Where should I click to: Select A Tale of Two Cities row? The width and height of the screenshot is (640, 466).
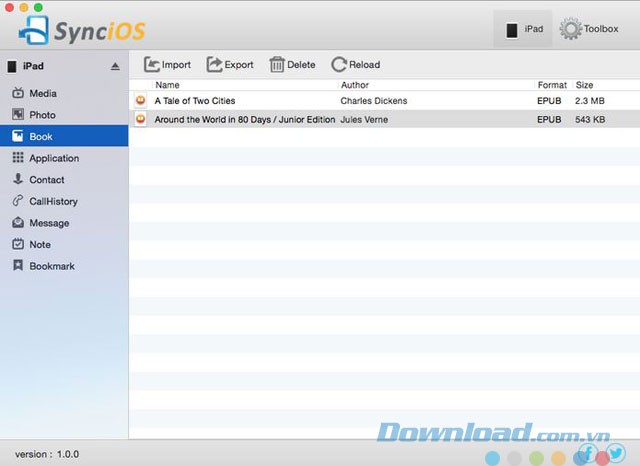pyautogui.click(x=195, y=101)
